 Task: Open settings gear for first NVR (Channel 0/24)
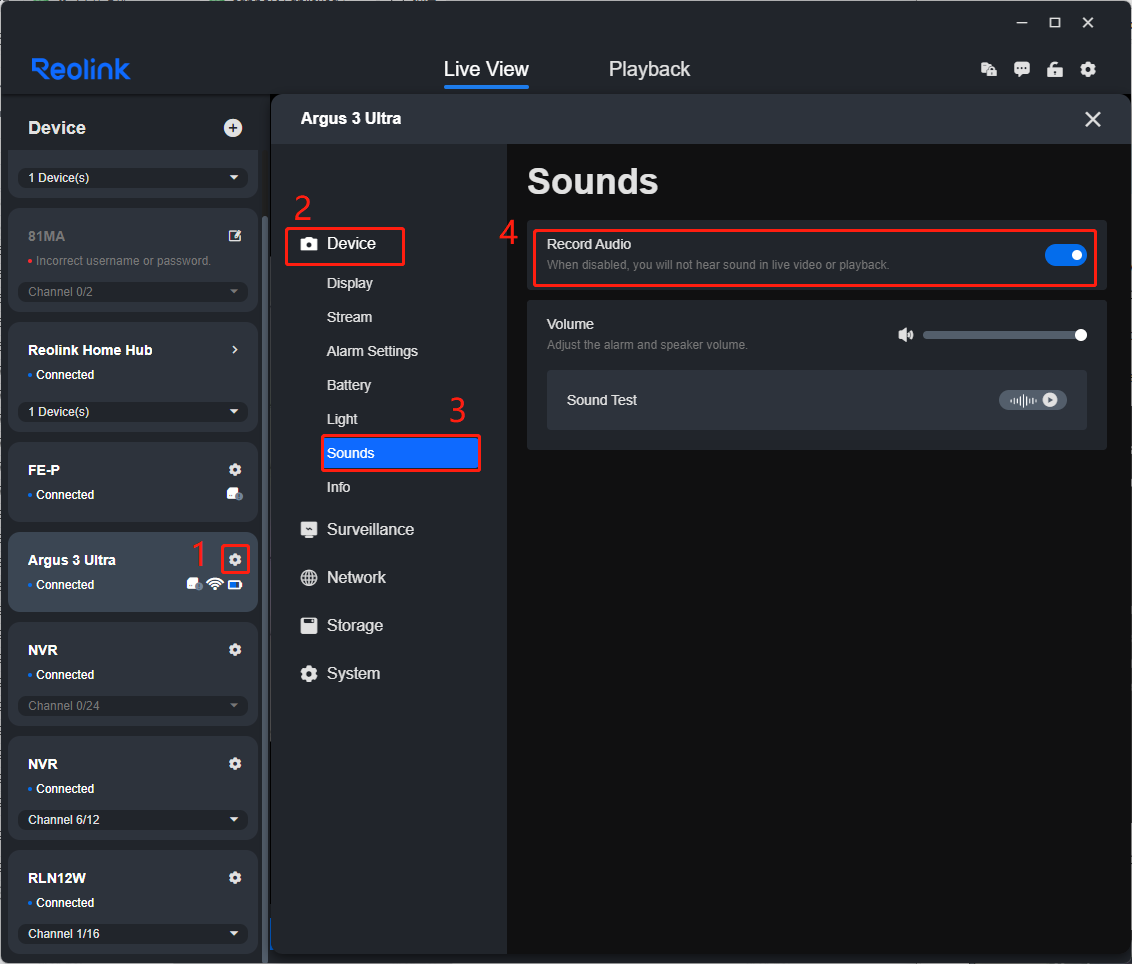235,650
